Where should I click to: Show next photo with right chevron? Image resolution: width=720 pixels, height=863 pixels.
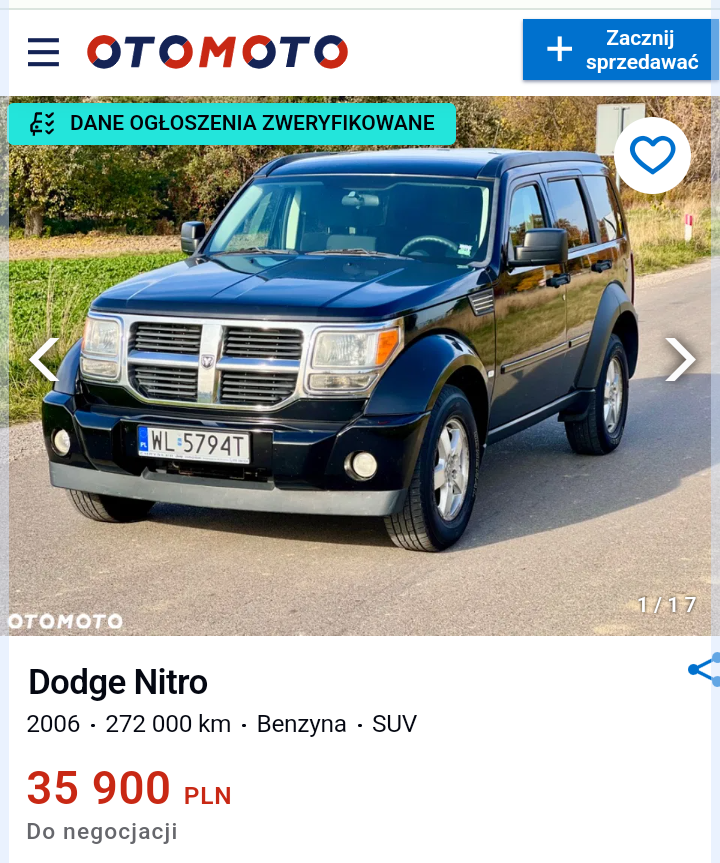click(680, 359)
